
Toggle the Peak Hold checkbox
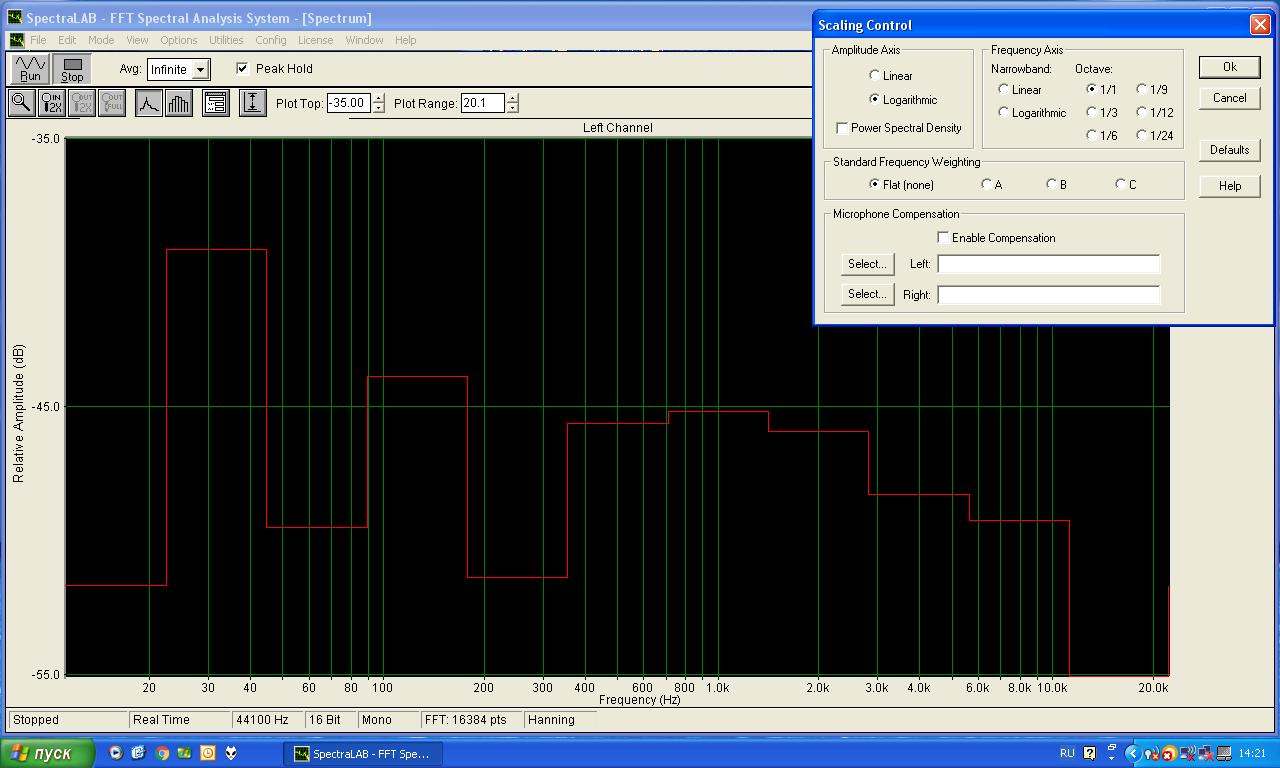[242, 69]
